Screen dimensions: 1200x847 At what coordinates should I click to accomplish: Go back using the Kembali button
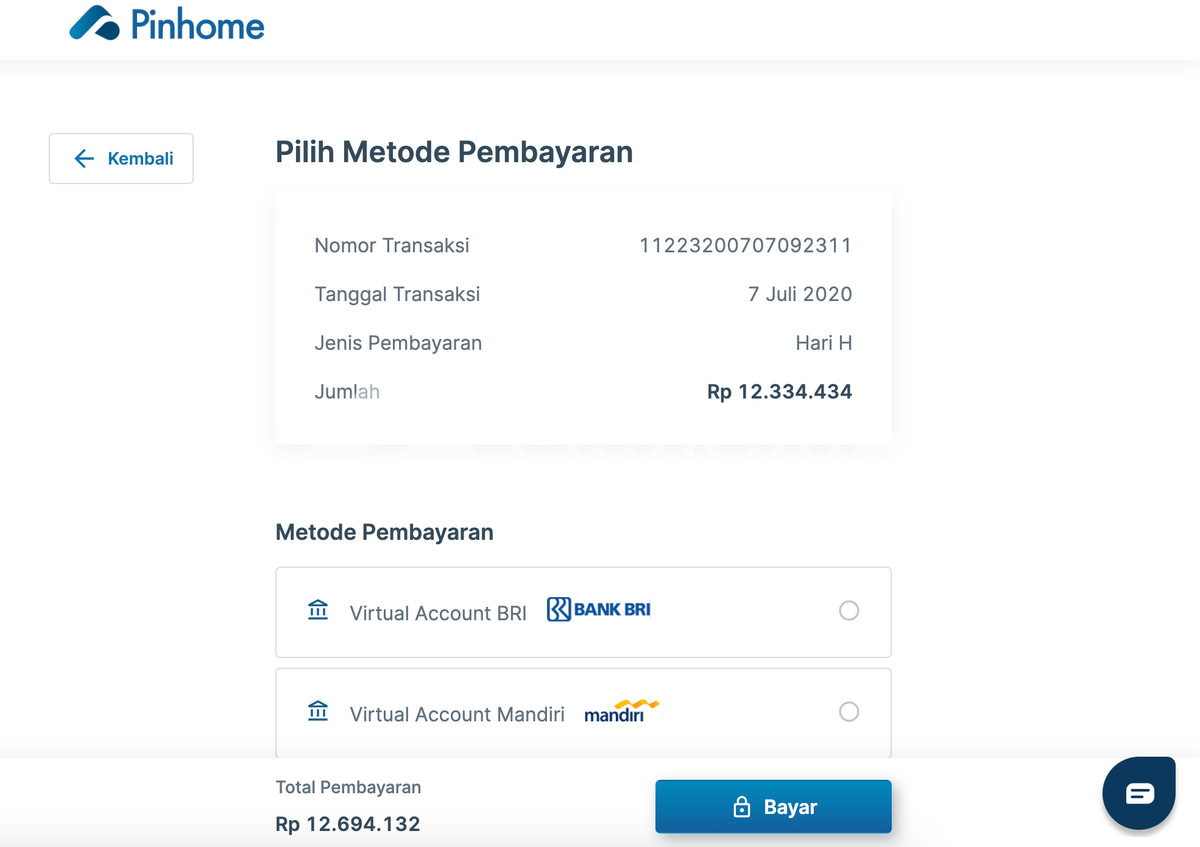pos(121,158)
